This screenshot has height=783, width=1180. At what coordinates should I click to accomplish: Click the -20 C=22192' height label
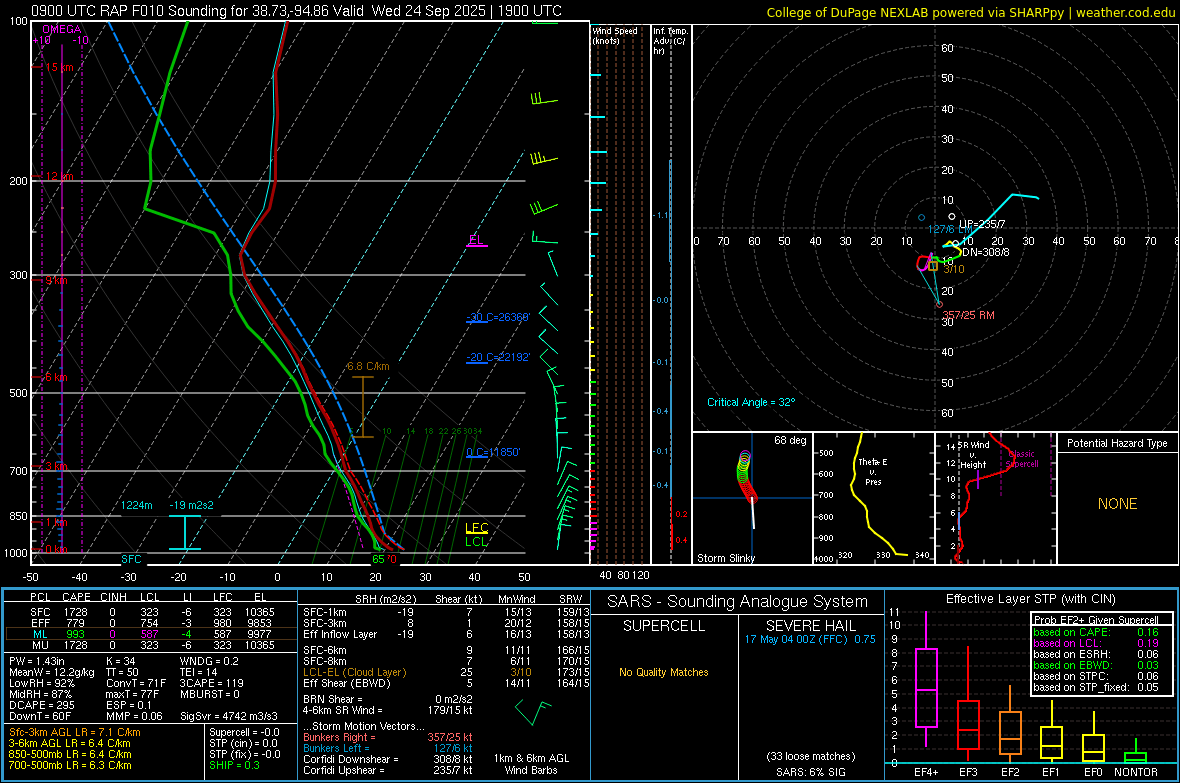[498, 357]
